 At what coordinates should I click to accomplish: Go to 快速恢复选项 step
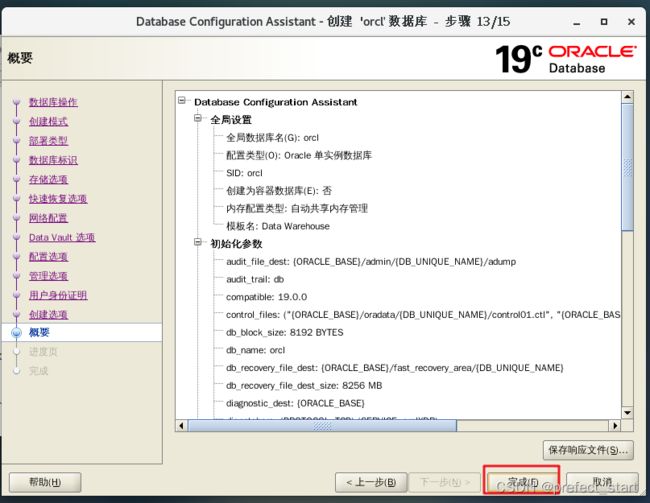click(x=58, y=199)
